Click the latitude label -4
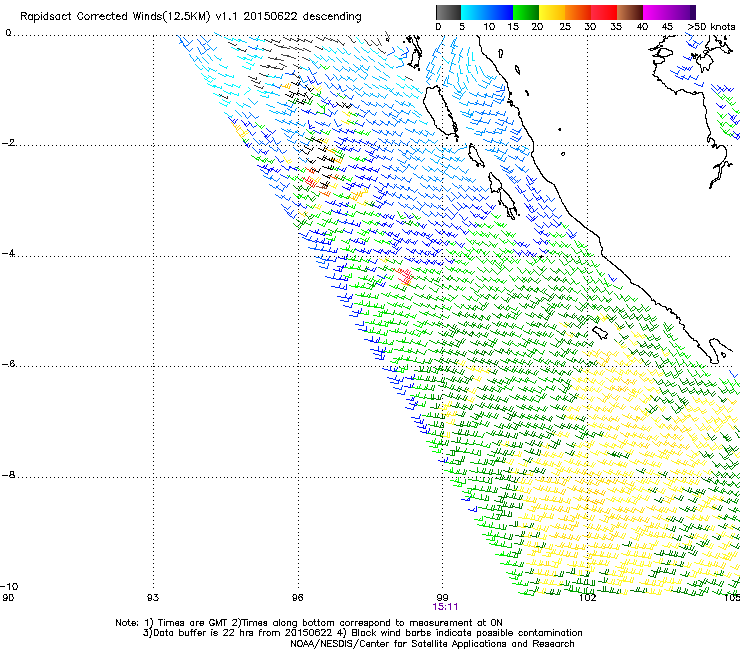This screenshot has width=740, height=650. 8,253
